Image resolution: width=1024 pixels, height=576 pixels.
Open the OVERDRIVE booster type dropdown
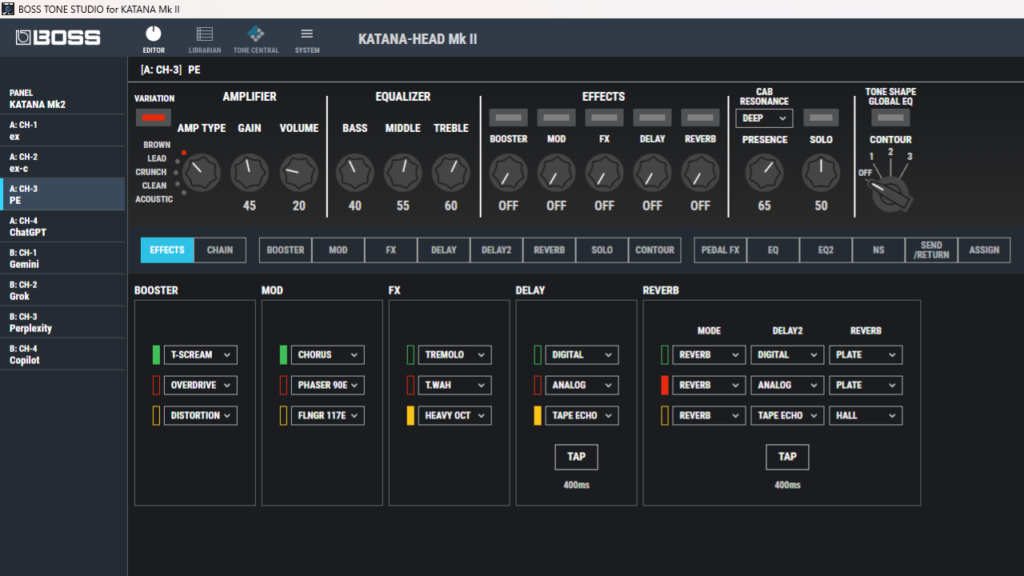200,385
